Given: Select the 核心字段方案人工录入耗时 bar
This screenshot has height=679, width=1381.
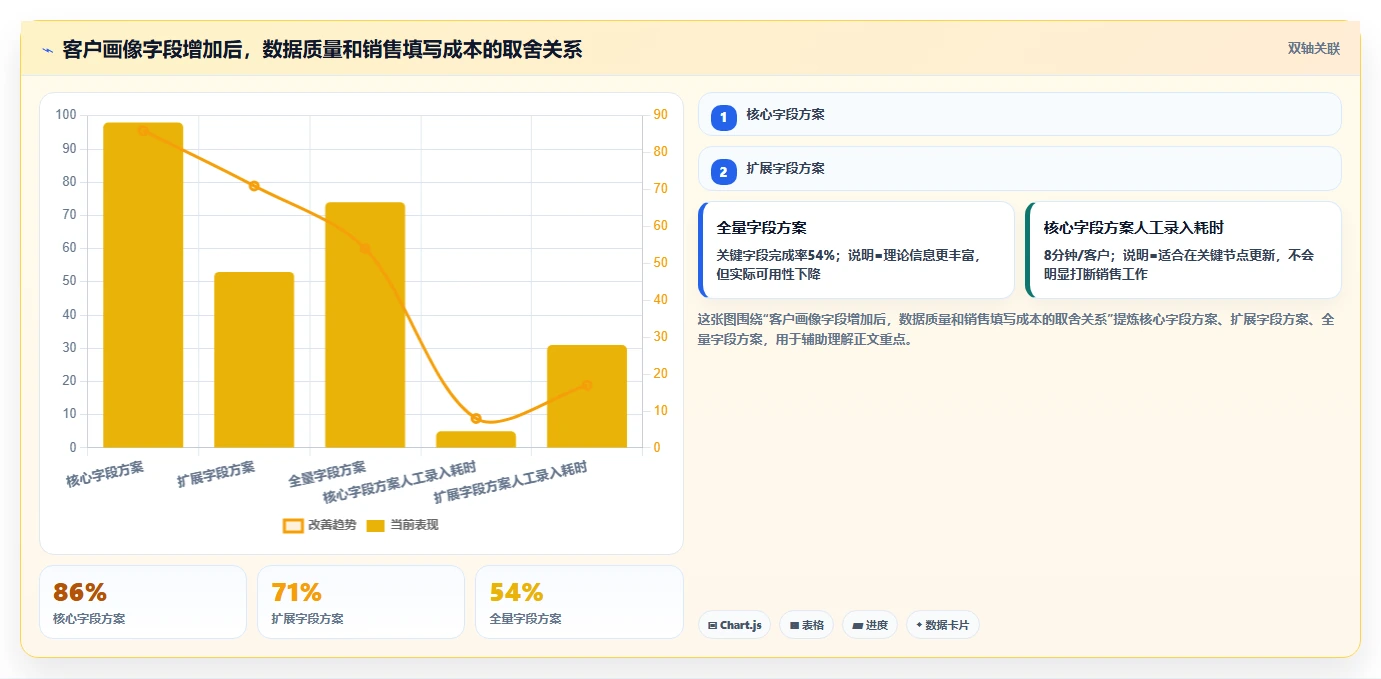Looking at the screenshot, I should tap(476, 439).
